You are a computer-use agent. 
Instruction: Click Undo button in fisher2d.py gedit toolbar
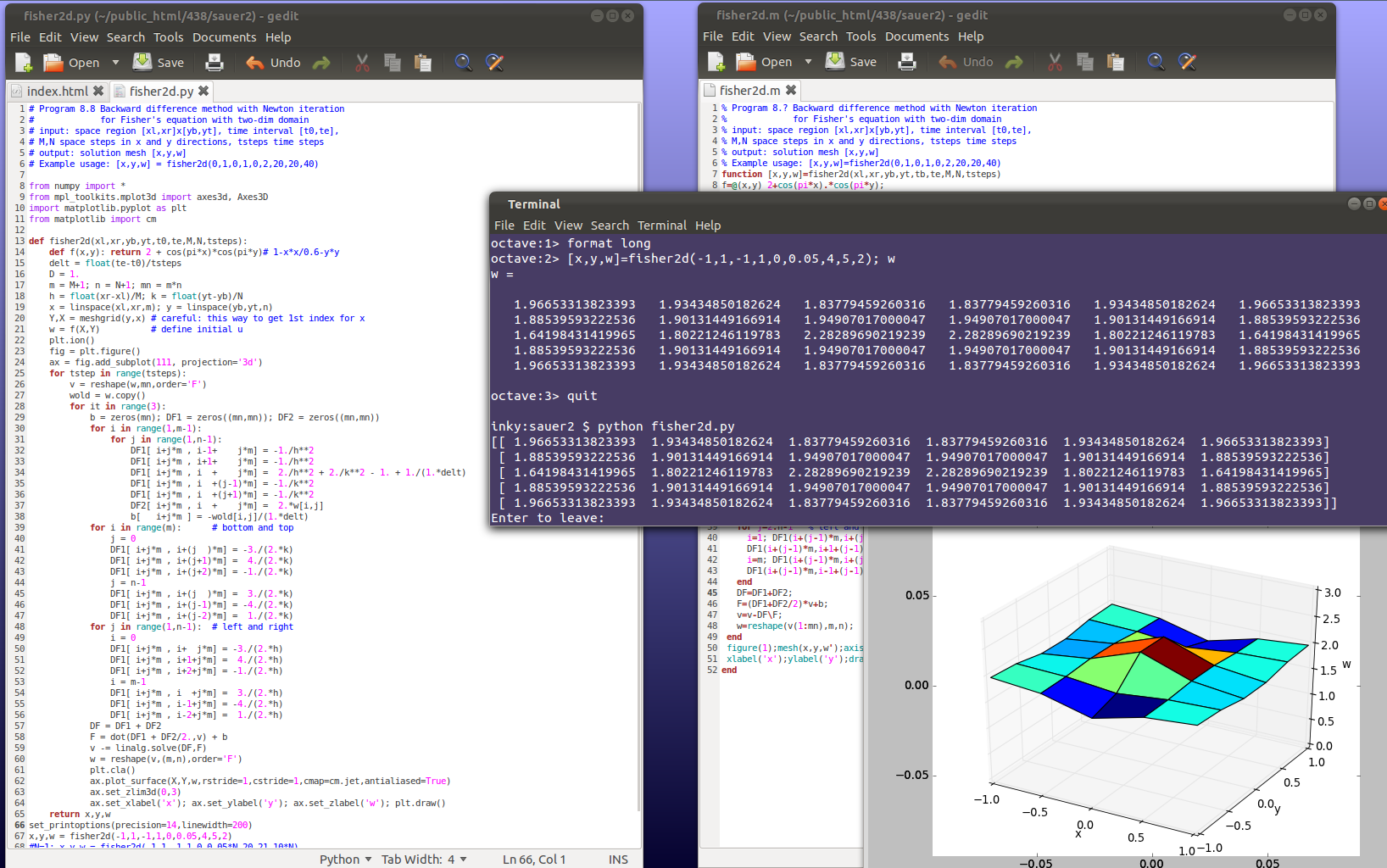click(273, 63)
